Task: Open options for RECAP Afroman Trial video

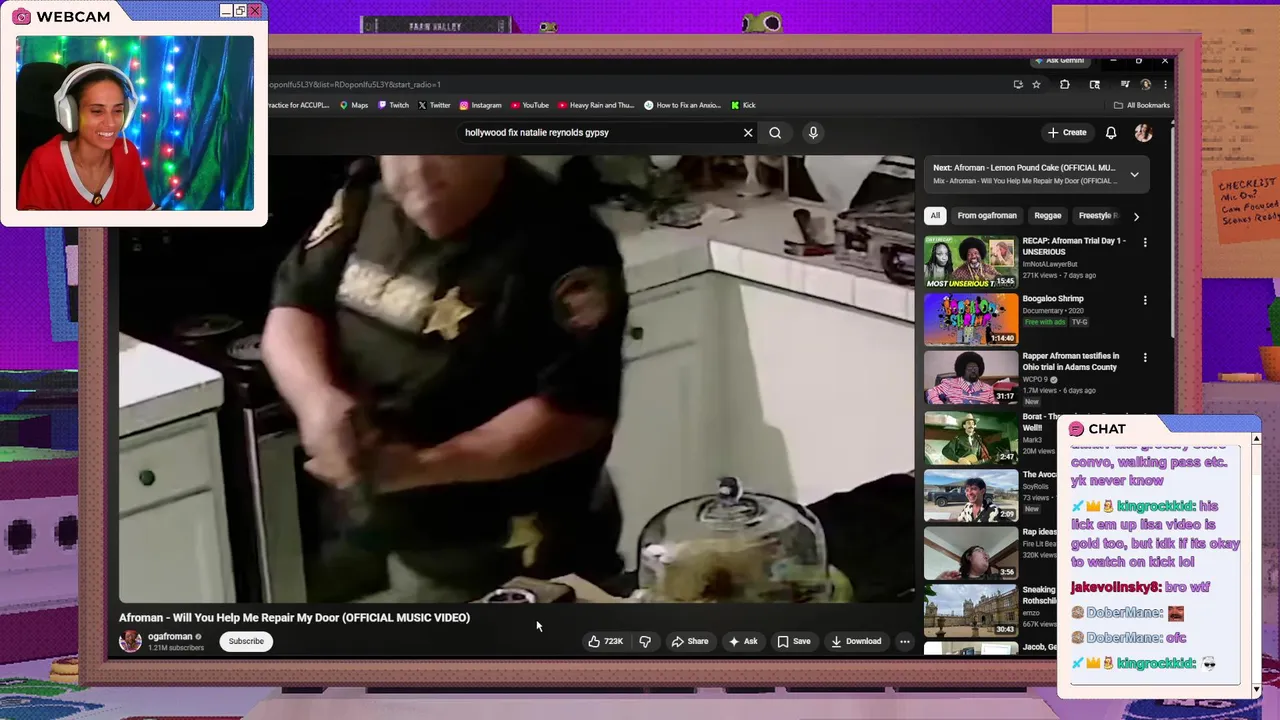Action: (1145, 242)
